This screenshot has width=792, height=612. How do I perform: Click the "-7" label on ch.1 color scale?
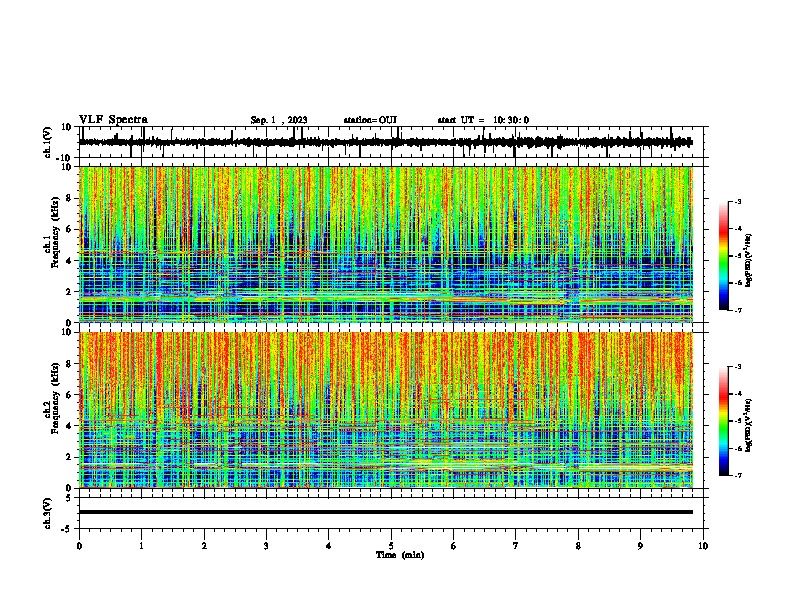coord(738,310)
